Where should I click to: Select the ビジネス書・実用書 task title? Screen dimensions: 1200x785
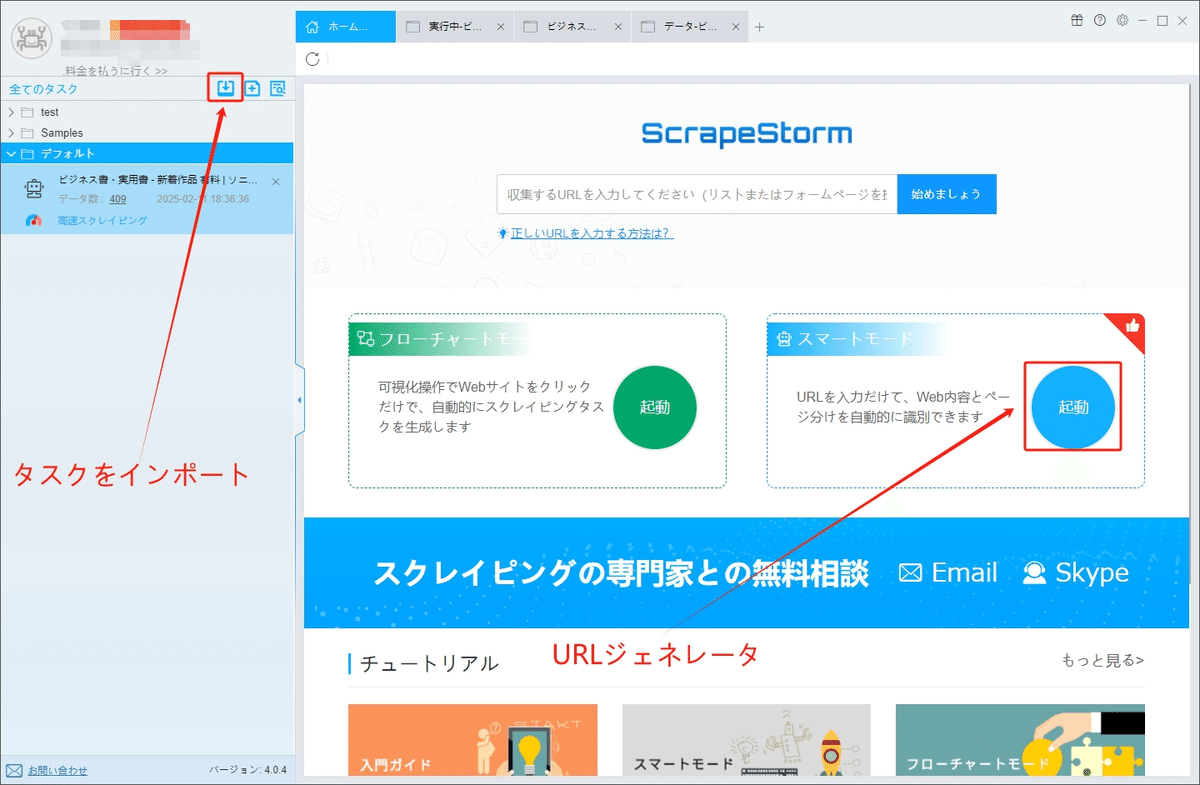[x=158, y=180]
